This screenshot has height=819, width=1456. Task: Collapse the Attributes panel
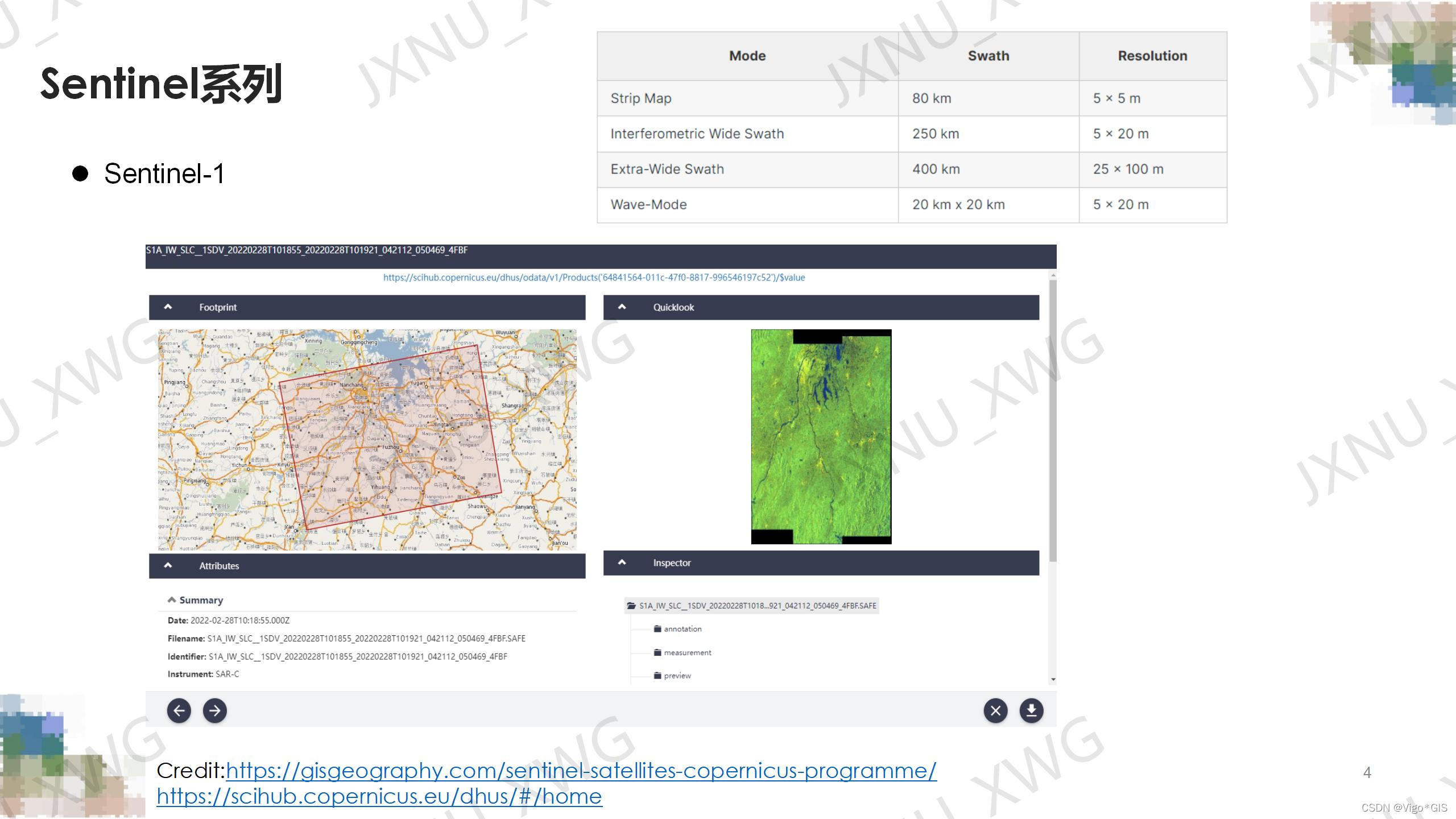168,566
